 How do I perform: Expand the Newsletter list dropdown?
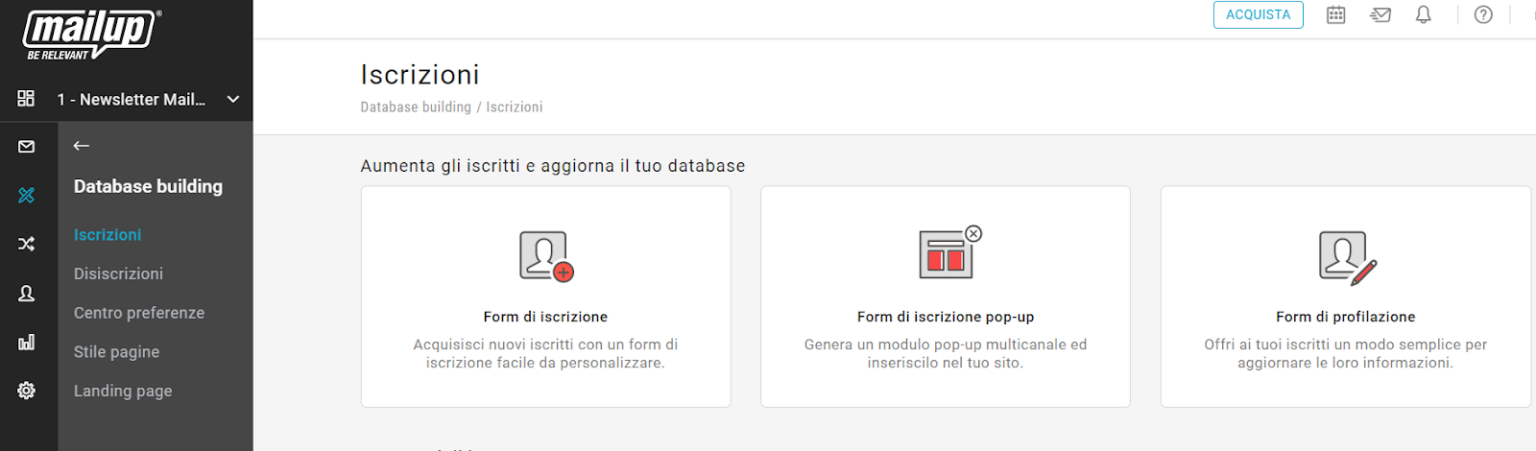click(233, 99)
